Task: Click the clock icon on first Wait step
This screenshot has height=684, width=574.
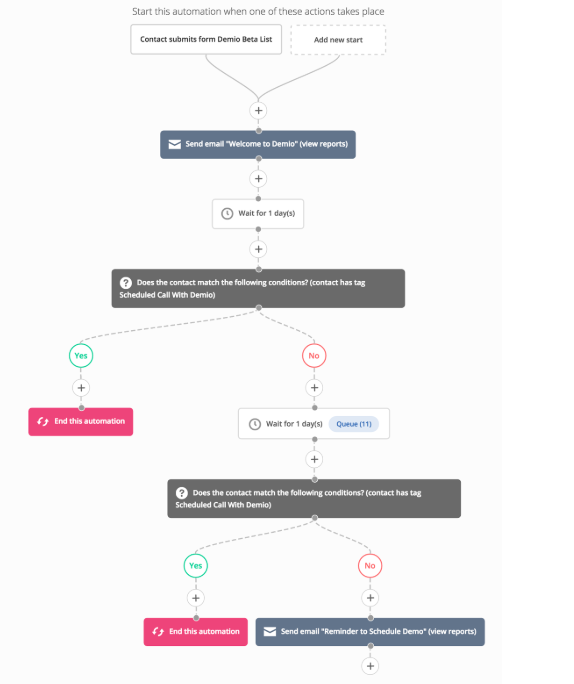Action: point(227,213)
